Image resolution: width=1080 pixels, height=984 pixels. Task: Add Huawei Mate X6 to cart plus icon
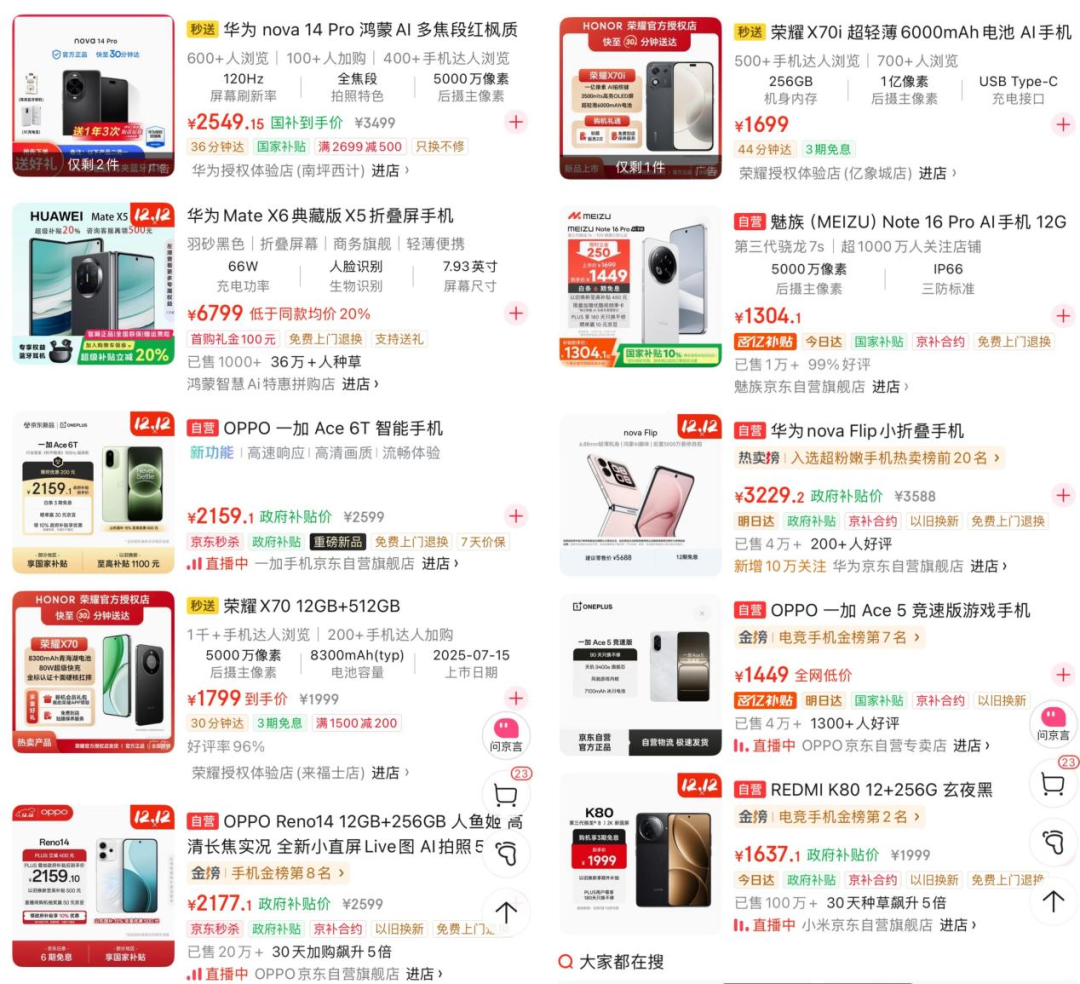(516, 313)
